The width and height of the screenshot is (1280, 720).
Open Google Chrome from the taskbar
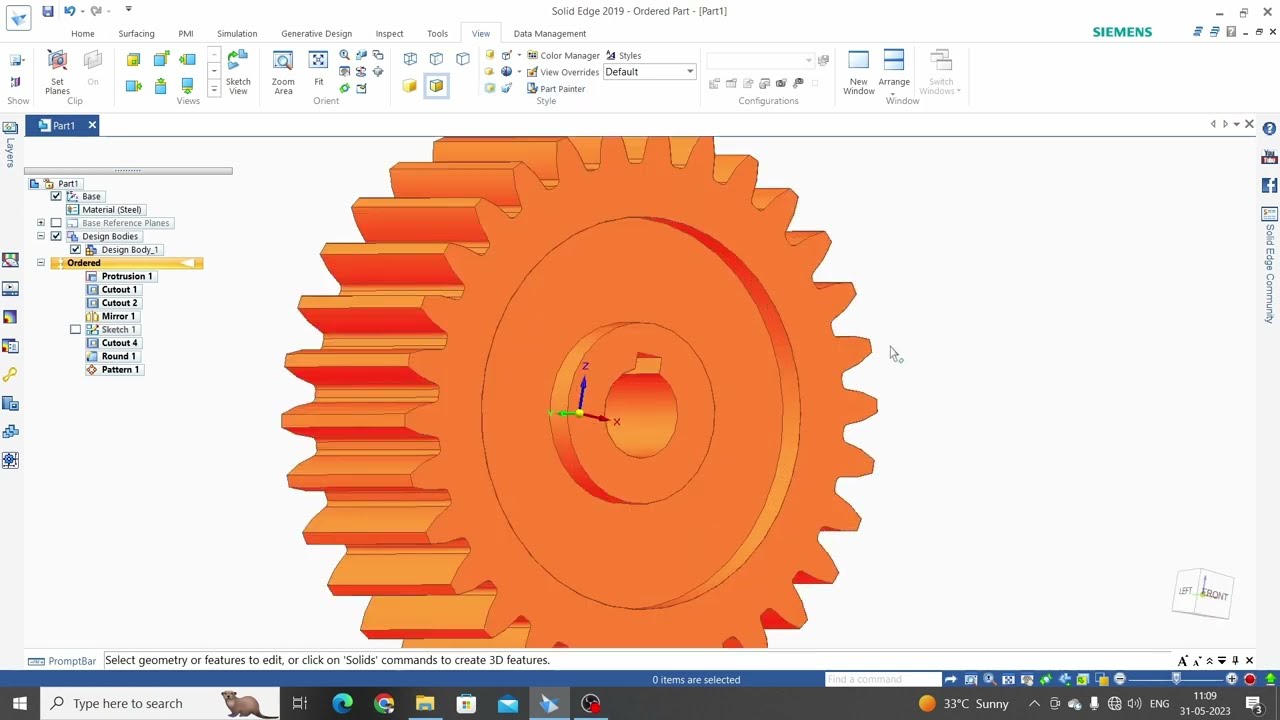click(384, 703)
